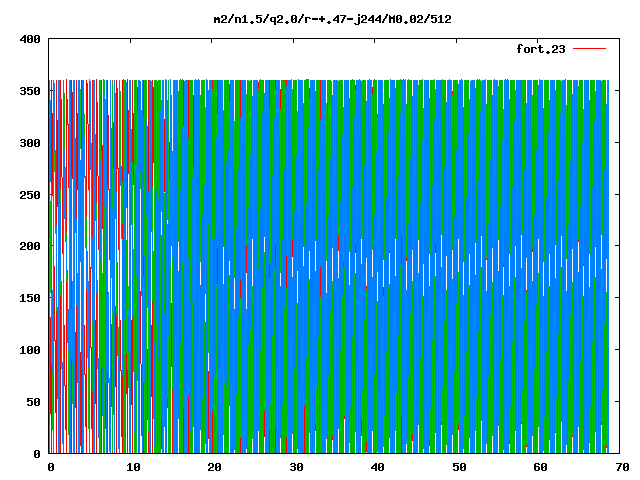The image size is (640, 480).
Task: Click the x-axis label 10
Action: (133, 467)
